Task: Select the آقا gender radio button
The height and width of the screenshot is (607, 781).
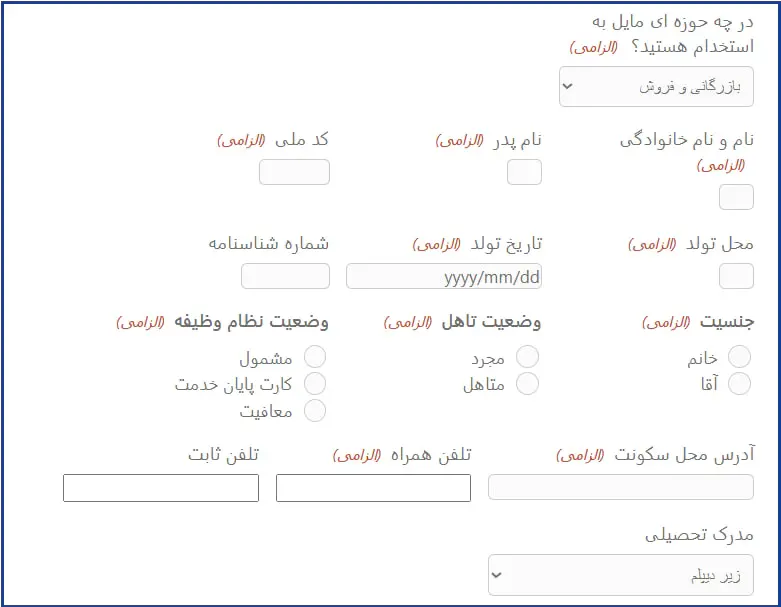Action: 740,384
